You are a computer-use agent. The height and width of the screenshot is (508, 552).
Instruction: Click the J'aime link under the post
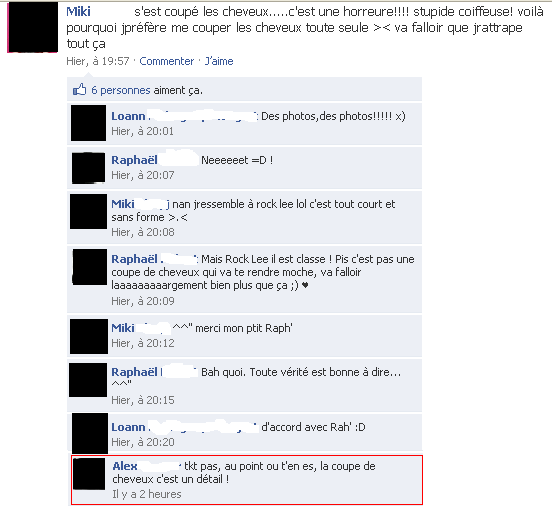click(219, 61)
